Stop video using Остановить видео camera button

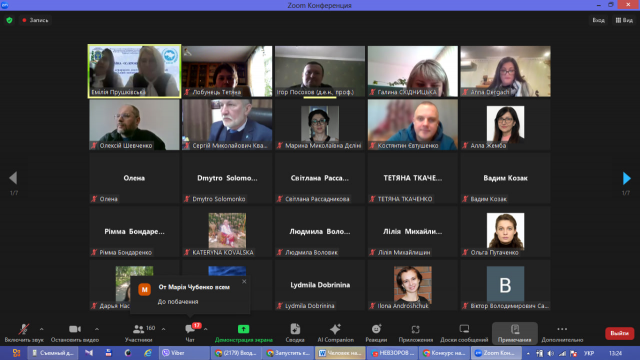(x=75, y=333)
